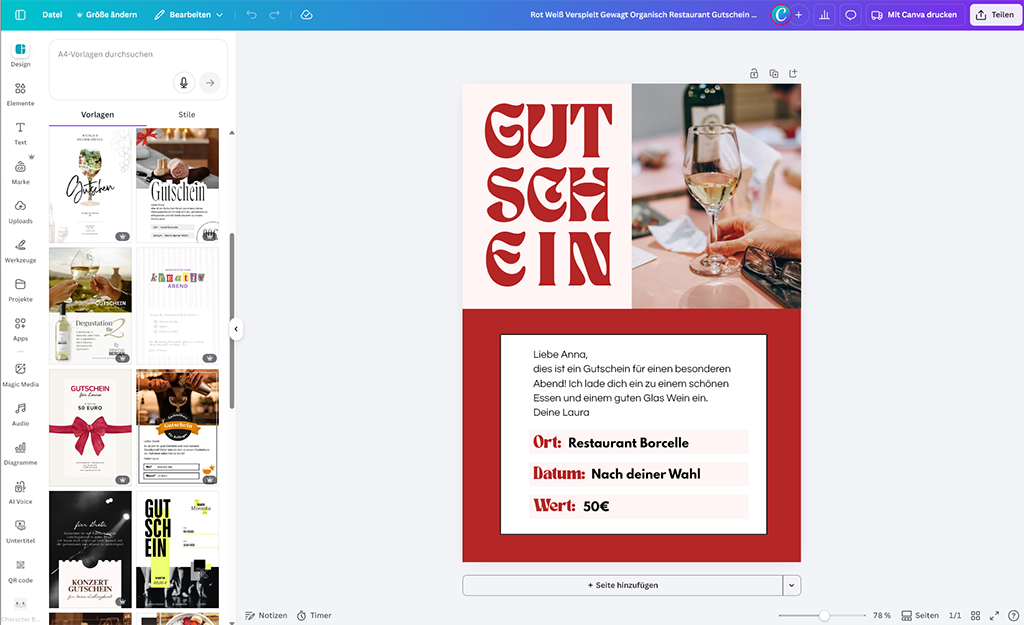This screenshot has height=625, width=1024.
Task: Click the templates panel scrollbar
Action: [232, 320]
